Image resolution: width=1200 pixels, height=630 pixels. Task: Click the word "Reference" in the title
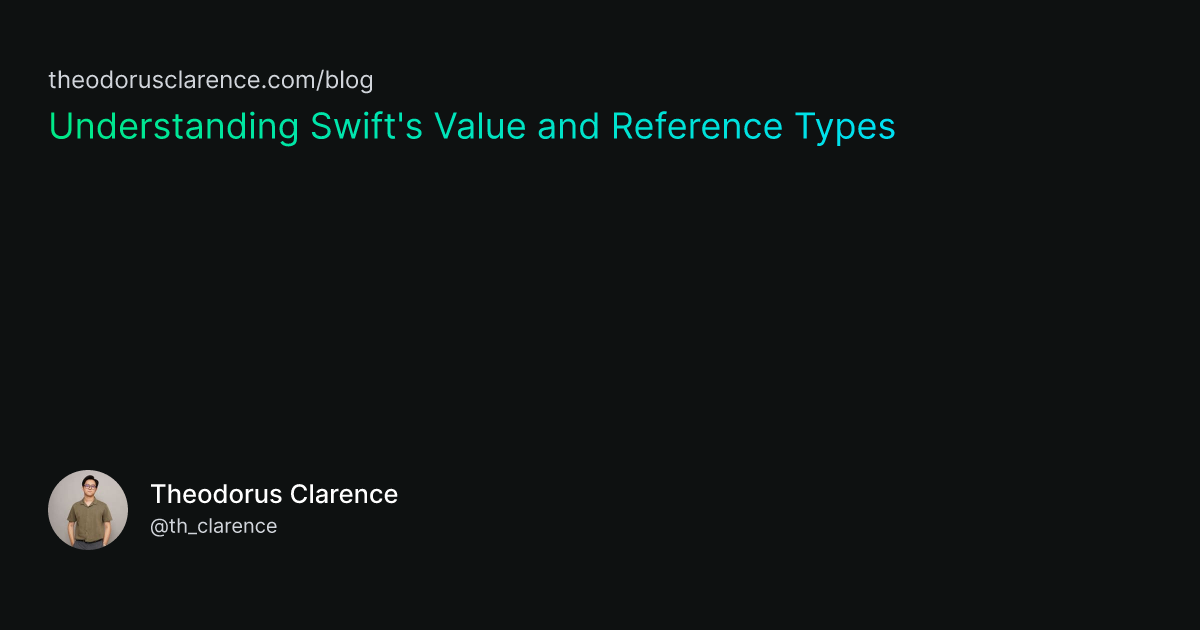(697, 127)
